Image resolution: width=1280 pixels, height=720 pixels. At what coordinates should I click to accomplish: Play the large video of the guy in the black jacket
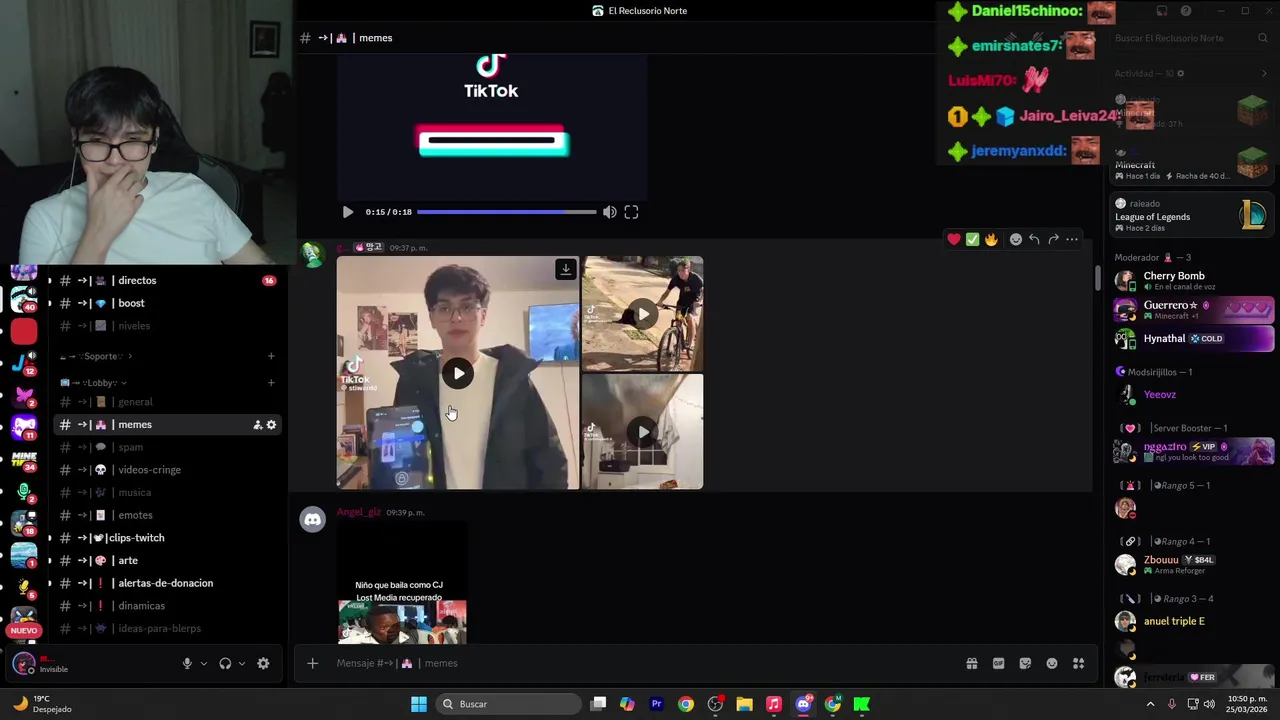click(x=458, y=373)
